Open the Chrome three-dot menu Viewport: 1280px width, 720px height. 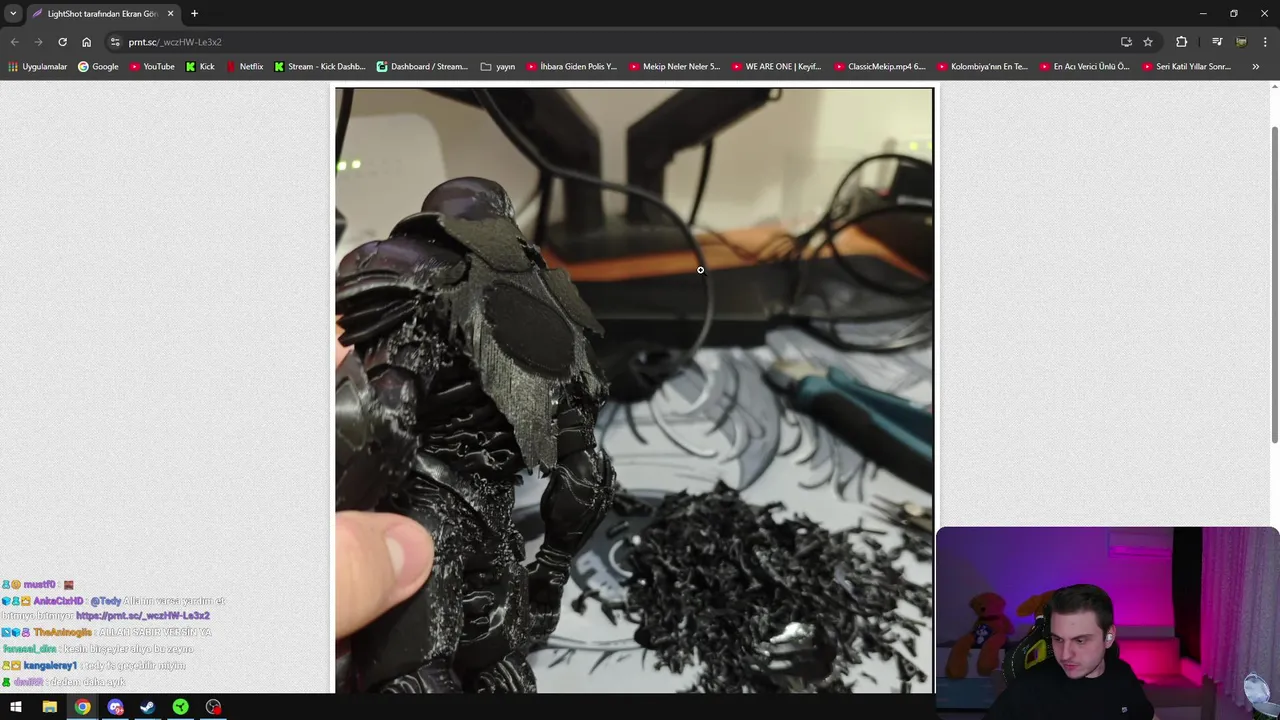click(1265, 42)
